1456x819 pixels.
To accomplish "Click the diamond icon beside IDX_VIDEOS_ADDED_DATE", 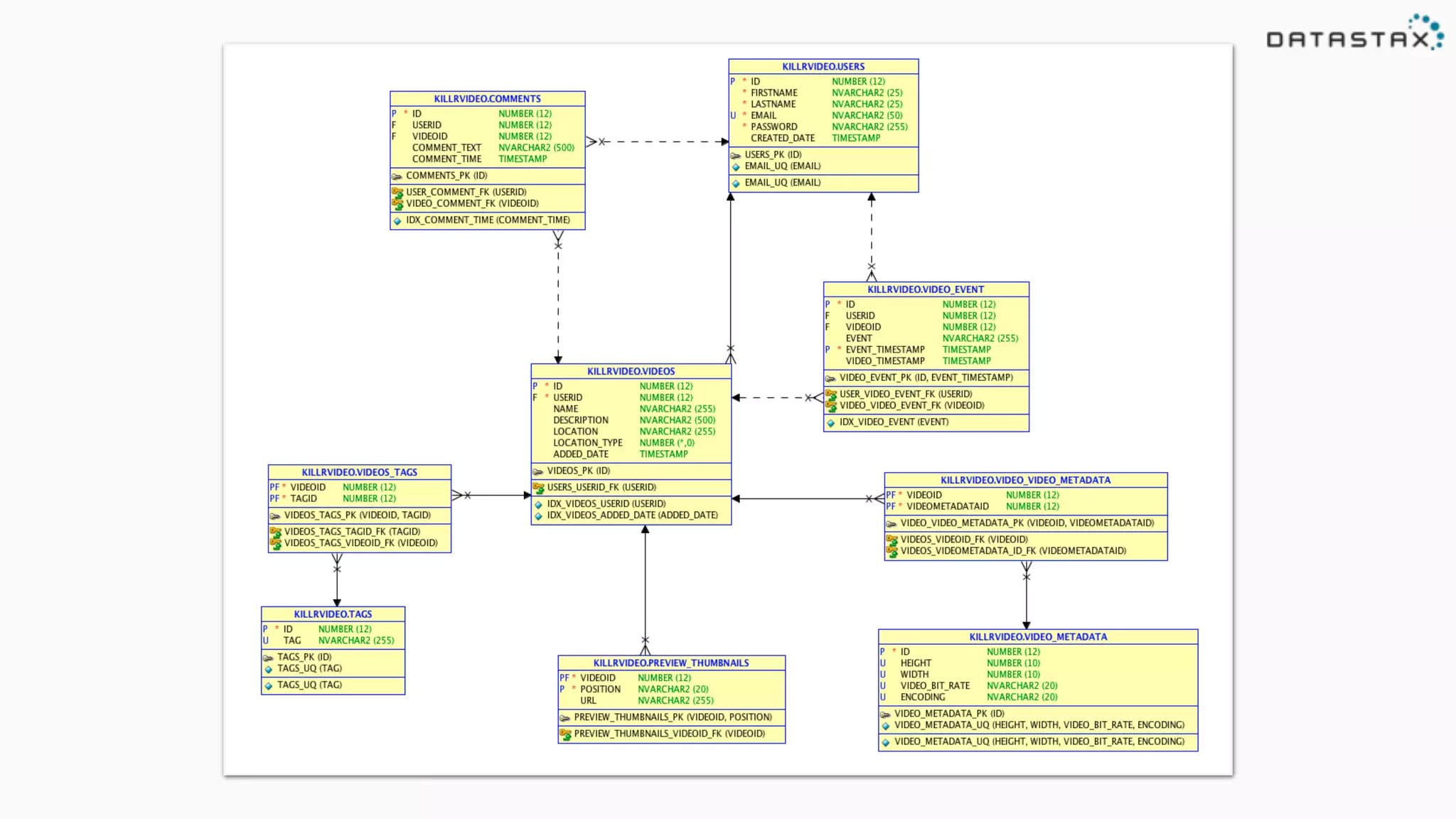I will click(538, 516).
